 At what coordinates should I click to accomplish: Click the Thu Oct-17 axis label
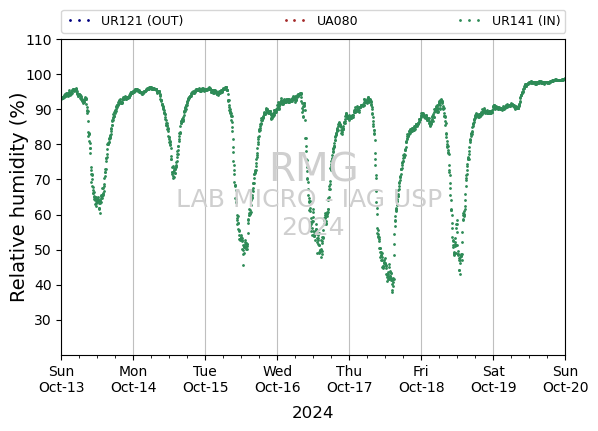pyautogui.click(x=349, y=379)
